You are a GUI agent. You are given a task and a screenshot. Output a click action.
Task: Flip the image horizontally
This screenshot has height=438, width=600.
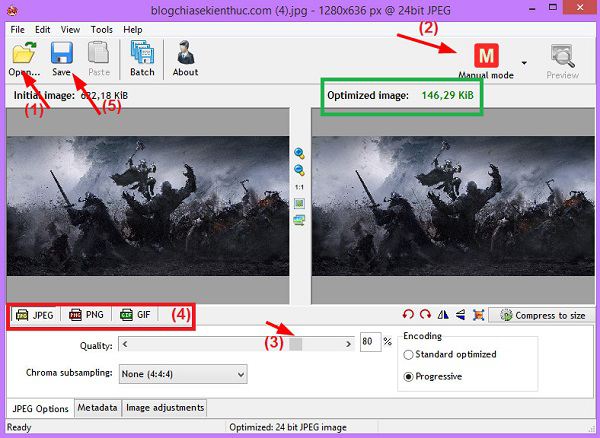tap(443, 315)
